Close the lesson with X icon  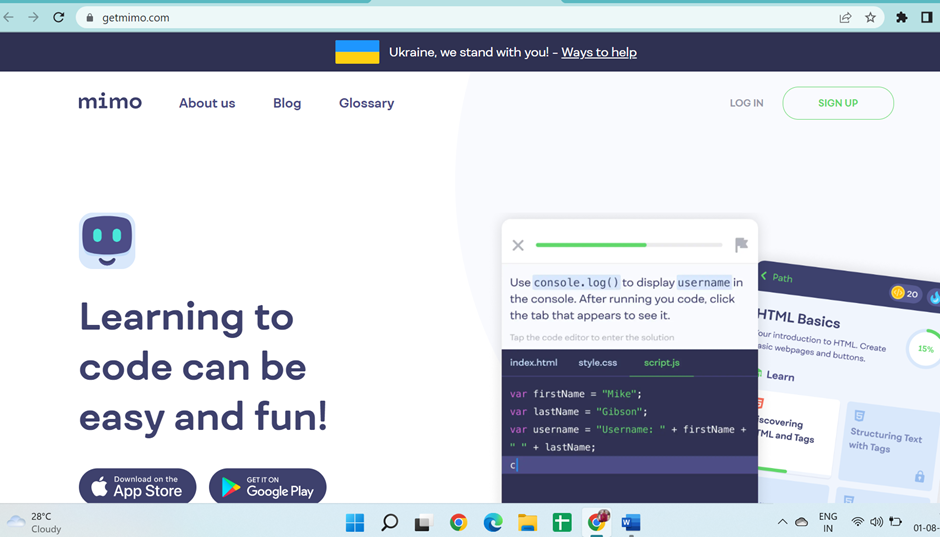(518, 245)
